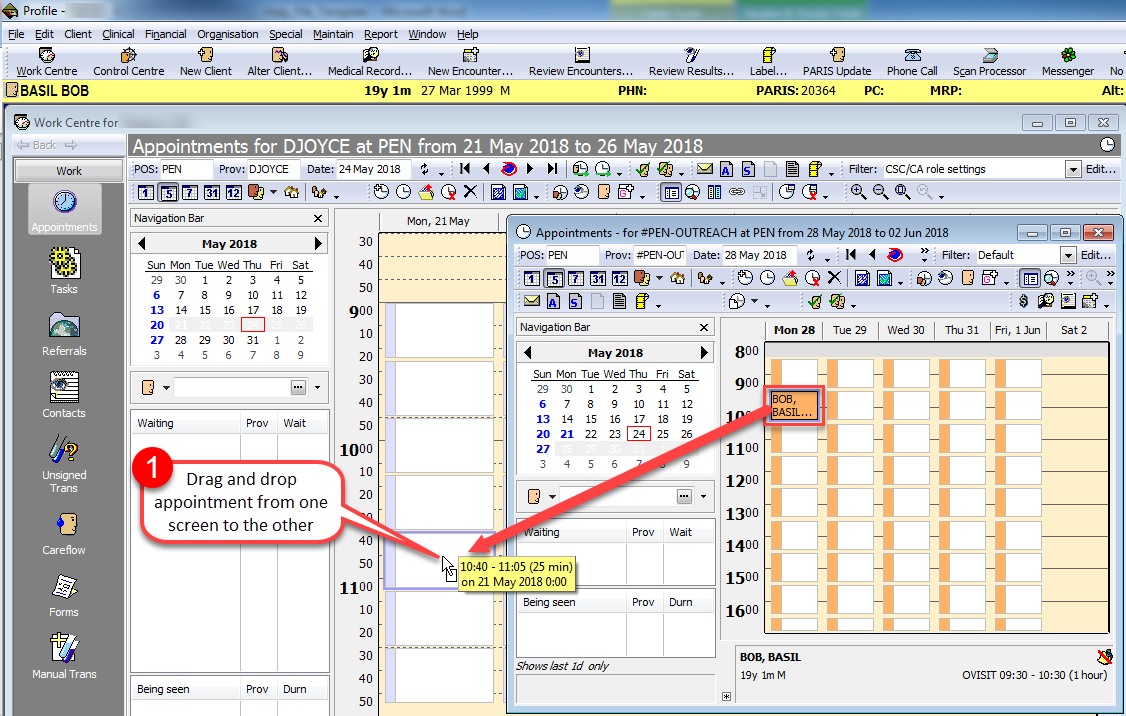Click Edit next to CSC/CA role settings filter
The height and width of the screenshot is (716, 1126).
1100,169
